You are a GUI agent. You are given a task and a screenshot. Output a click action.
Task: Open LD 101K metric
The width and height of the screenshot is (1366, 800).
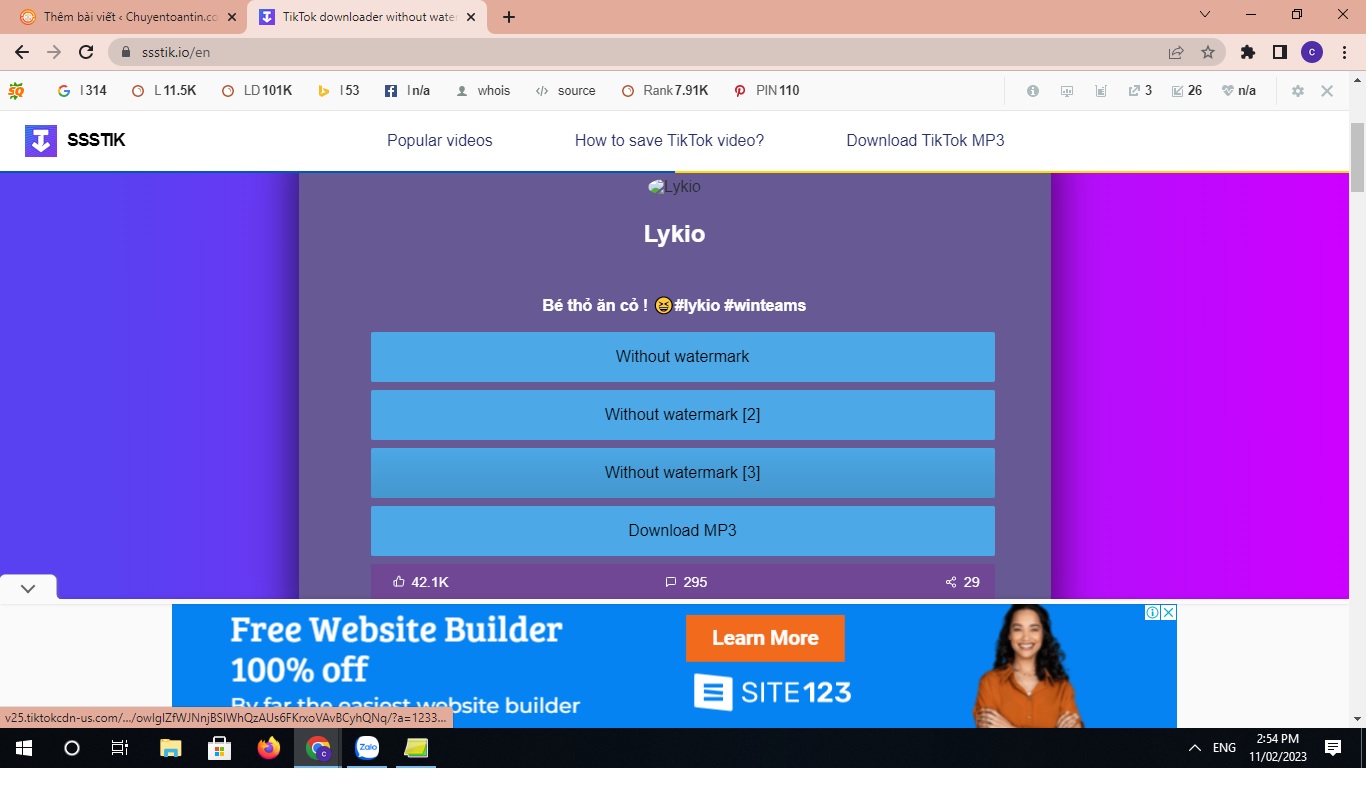coord(257,91)
